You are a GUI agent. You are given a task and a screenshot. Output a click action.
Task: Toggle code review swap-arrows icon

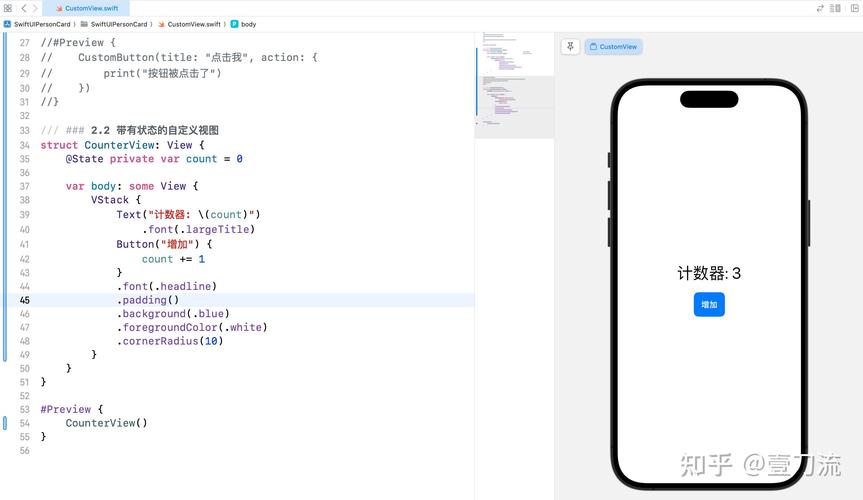[x=820, y=8]
